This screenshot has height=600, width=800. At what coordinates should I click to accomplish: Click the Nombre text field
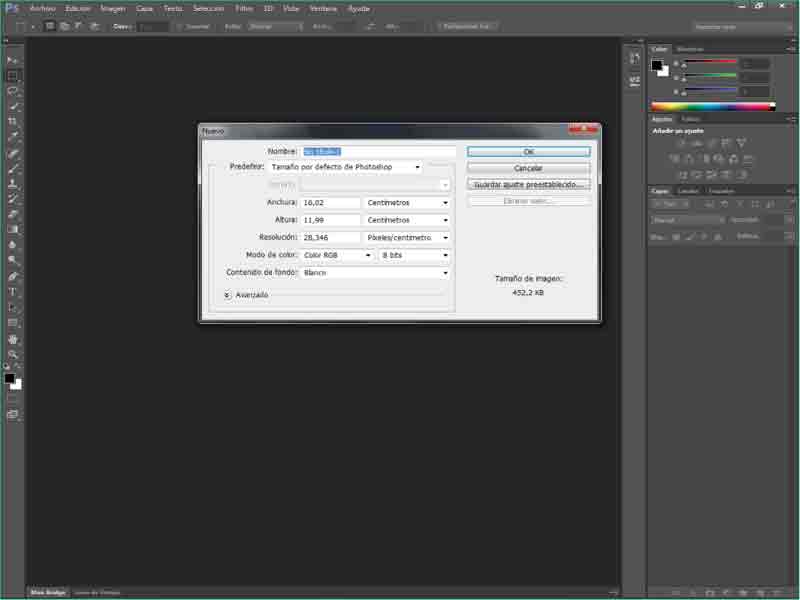[x=379, y=151]
